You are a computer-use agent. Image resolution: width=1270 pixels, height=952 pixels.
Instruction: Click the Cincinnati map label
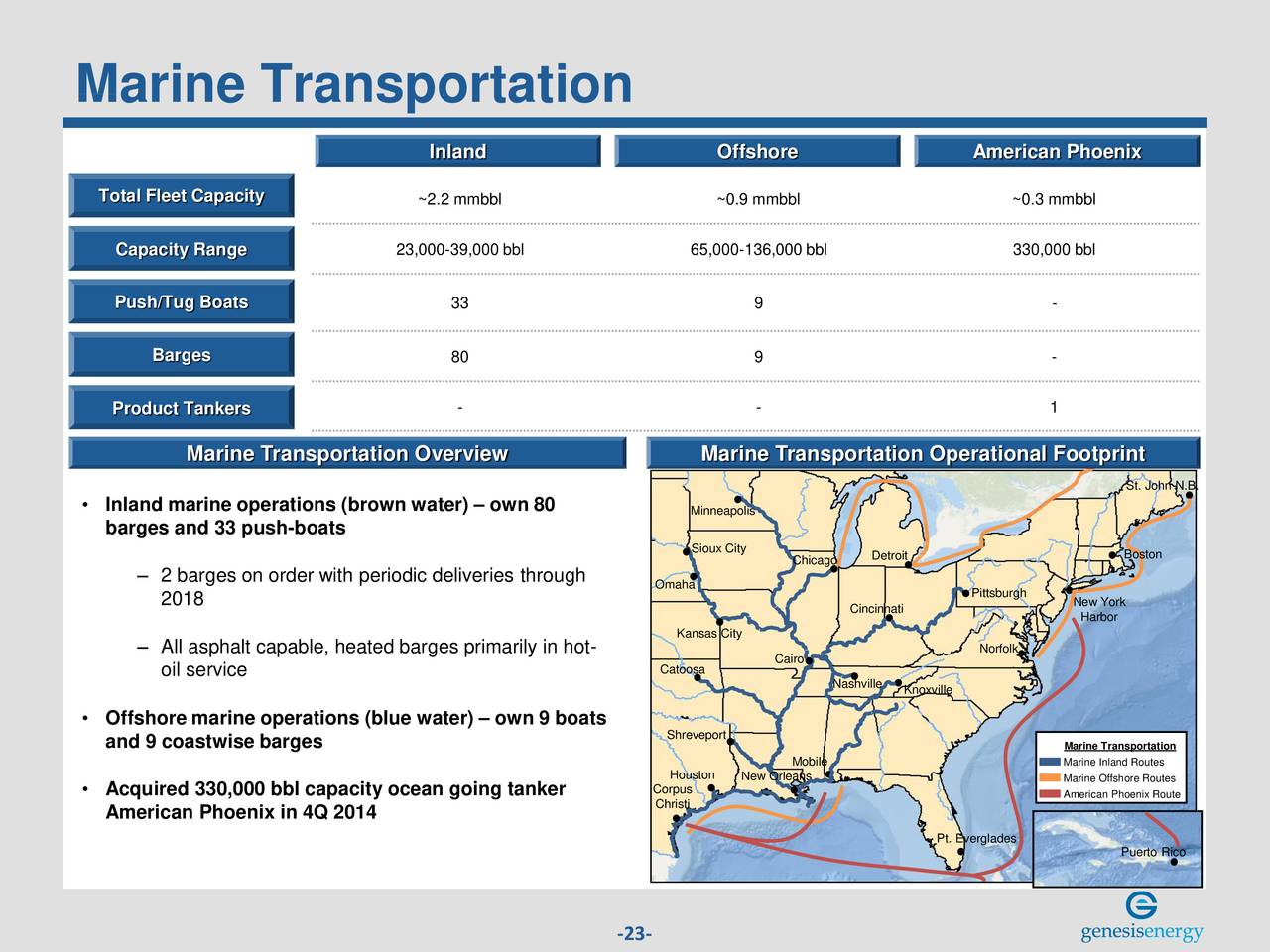pos(877,608)
